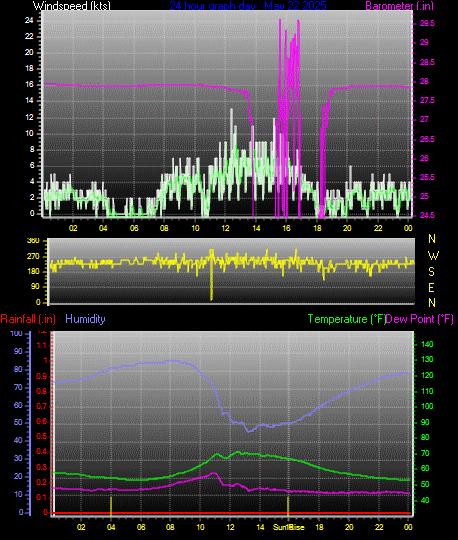This screenshot has height=540, width=458.
Task: Click the 16 knots windspeed axis value
Action: click(x=29, y=85)
